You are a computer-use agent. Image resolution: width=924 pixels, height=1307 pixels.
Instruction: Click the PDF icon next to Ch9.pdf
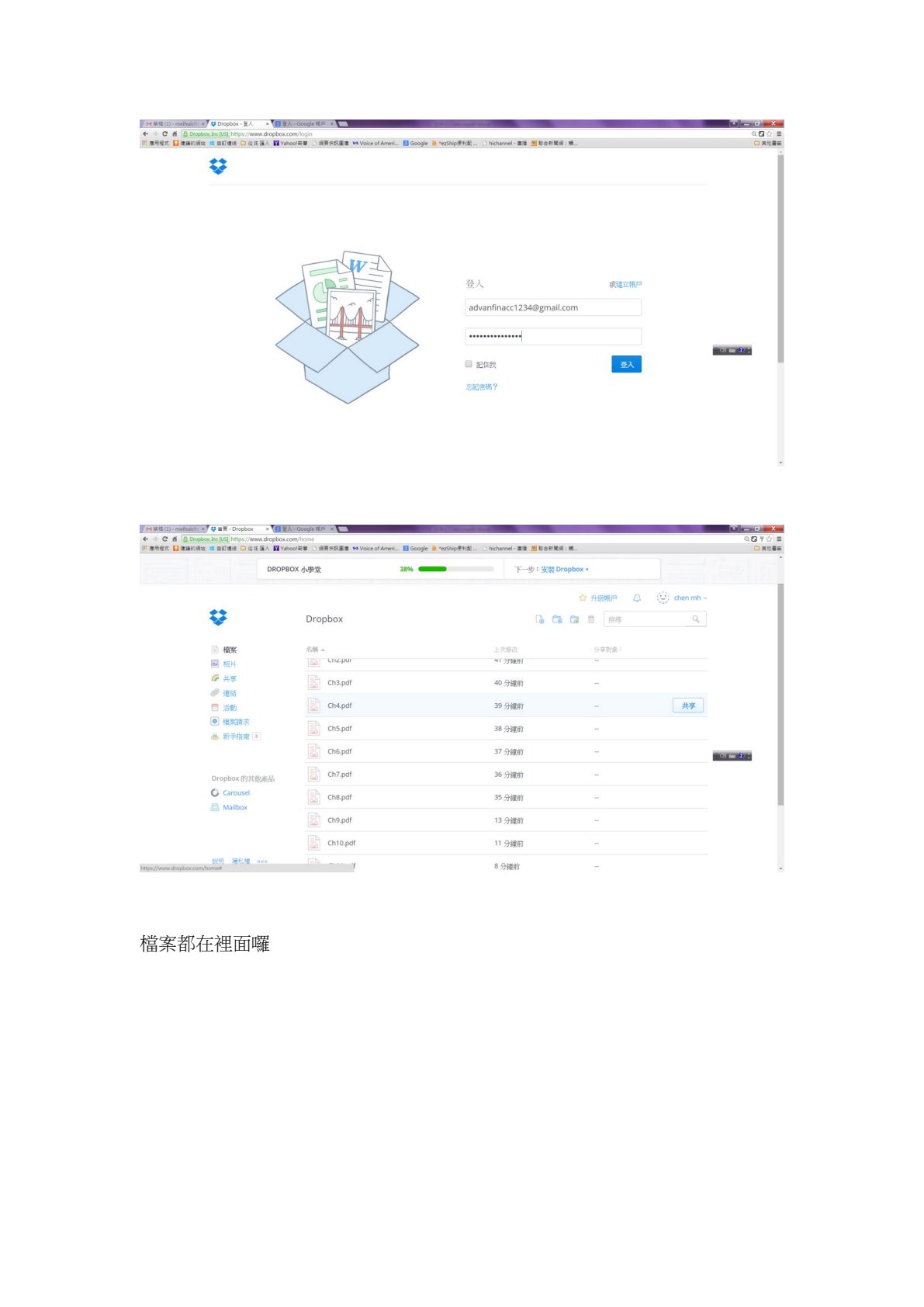click(314, 820)
